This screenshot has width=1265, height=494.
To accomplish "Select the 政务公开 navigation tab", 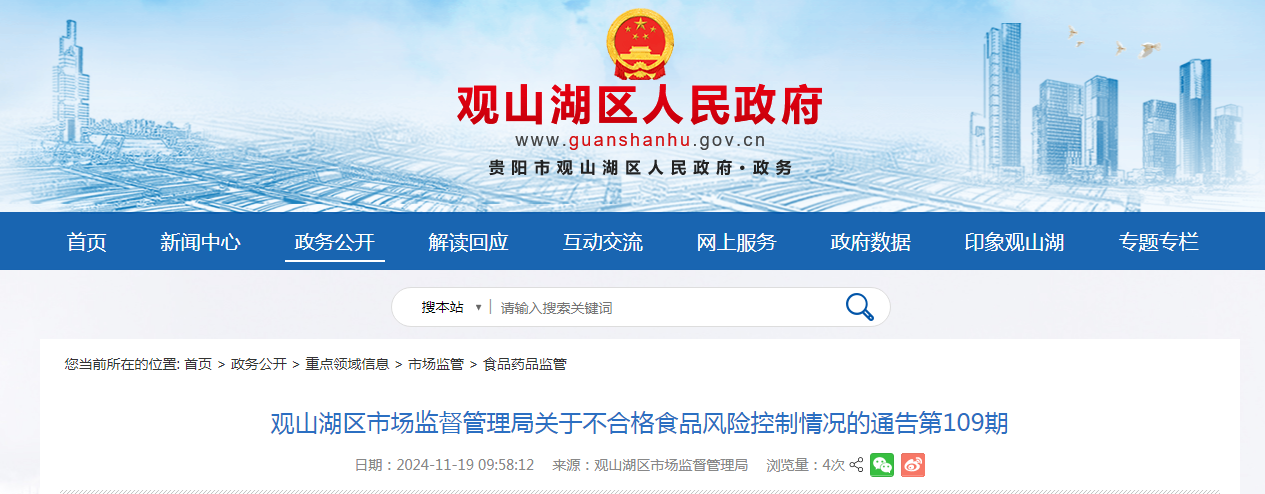I will coord(335,242).
